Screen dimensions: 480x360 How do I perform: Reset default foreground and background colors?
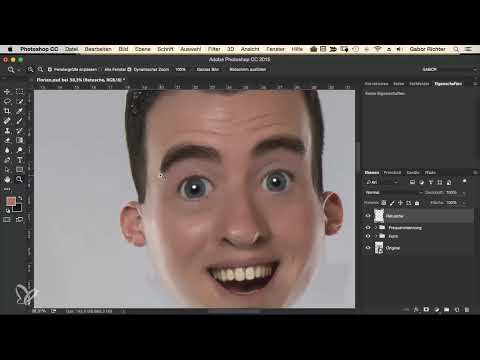(x=8, y=211)
